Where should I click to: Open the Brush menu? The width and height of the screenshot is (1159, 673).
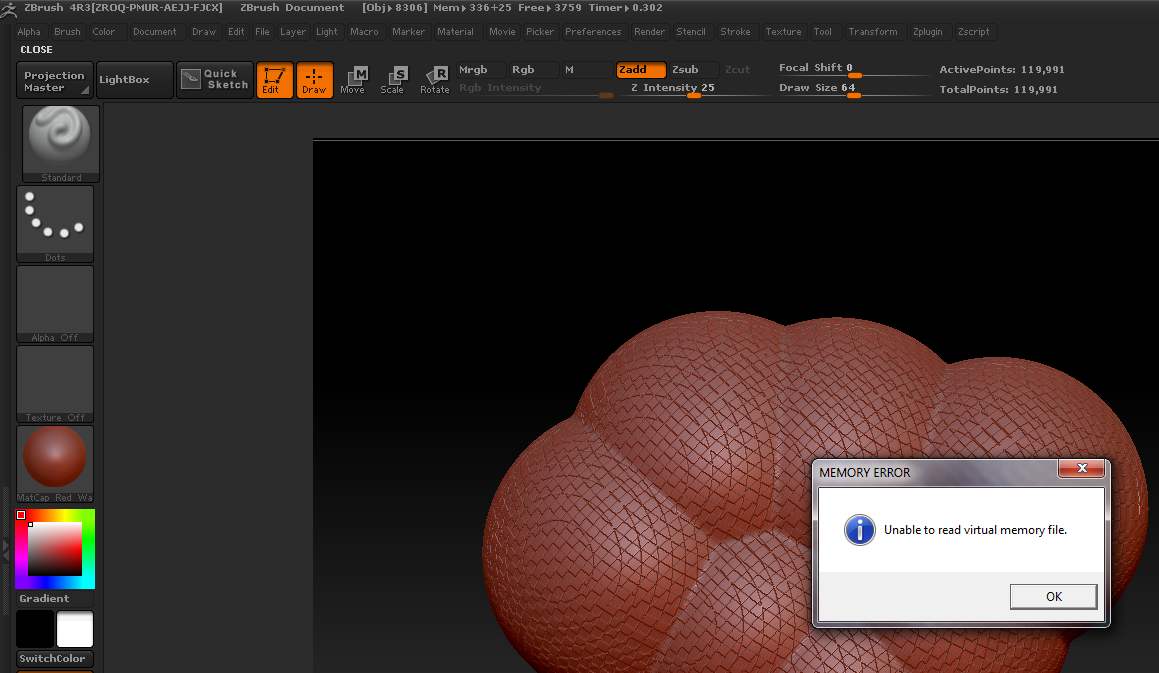pos(67,32)
